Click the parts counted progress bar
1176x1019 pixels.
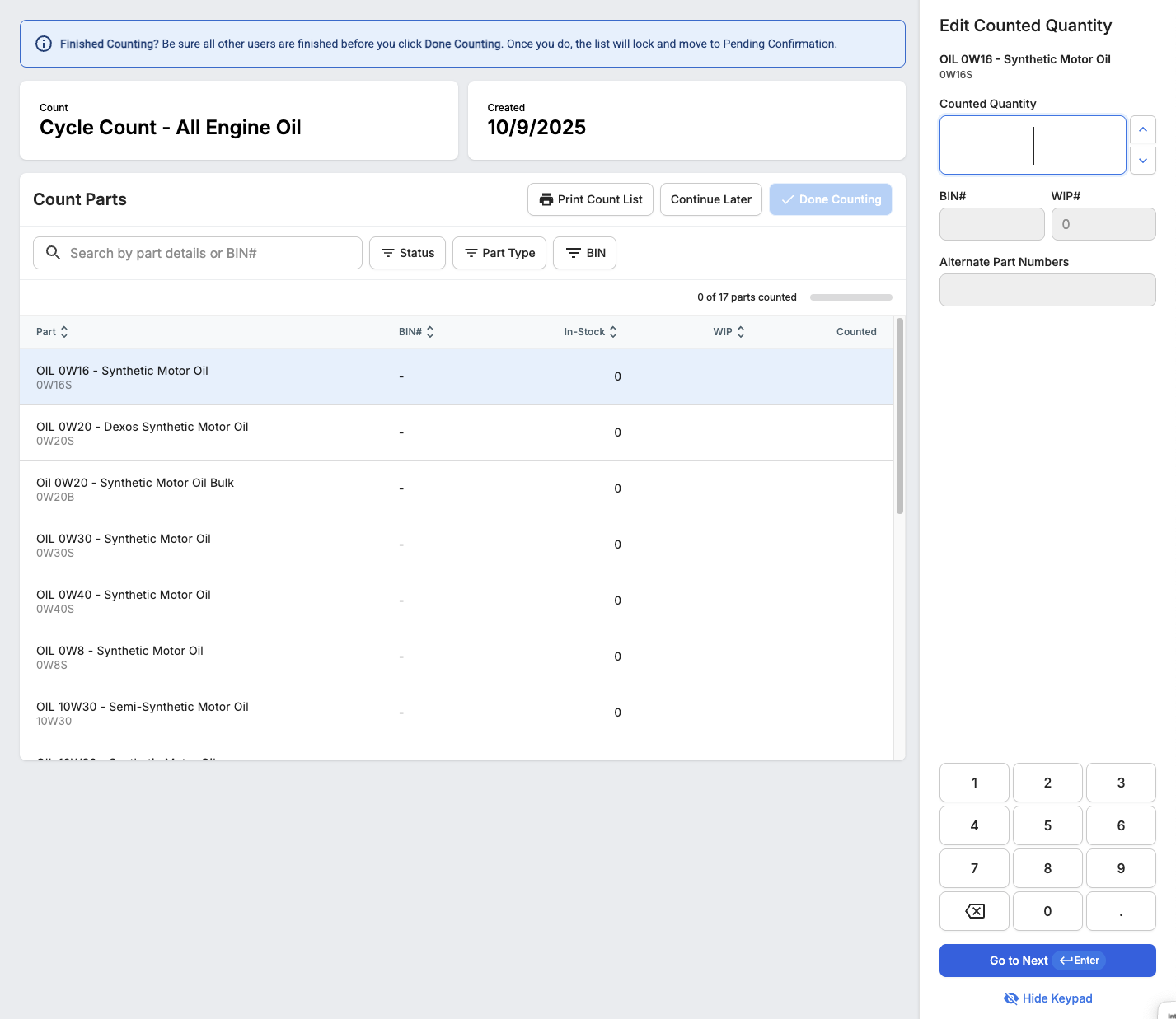pyautogui.click(x=850, y=297)
